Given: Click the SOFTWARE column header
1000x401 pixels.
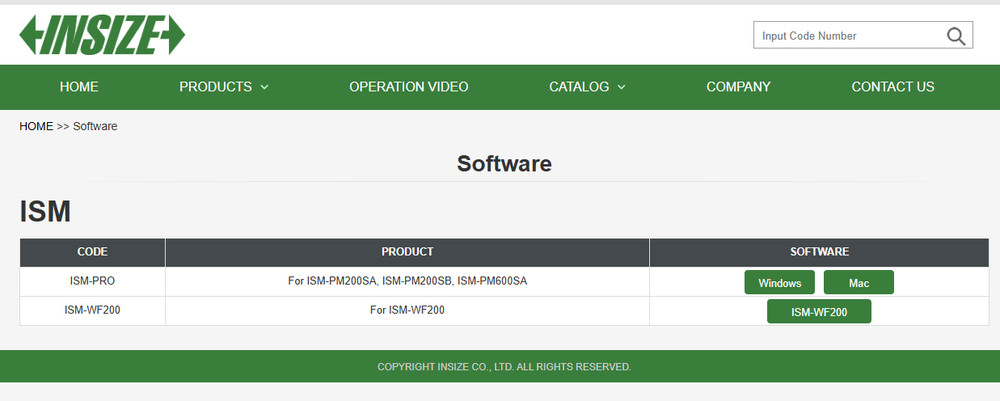Looking at the screenshot, I should tap(819, 252).
